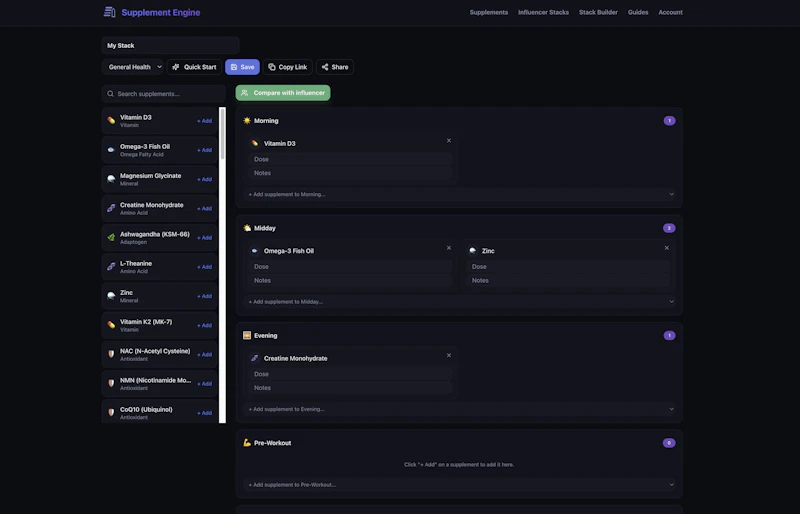This screenshot has width=800, height=514.
Task: Go to the Stack Builder page
Action: coord(598,12)
